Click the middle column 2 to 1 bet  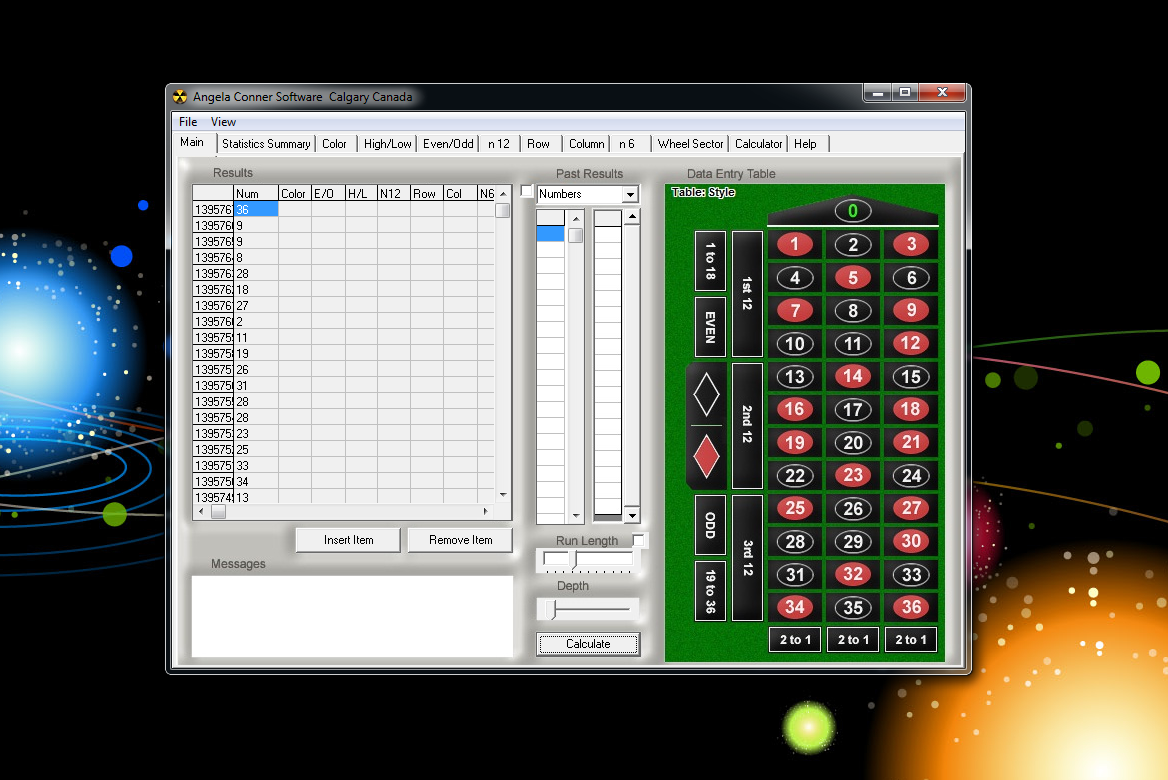(853, 639)
